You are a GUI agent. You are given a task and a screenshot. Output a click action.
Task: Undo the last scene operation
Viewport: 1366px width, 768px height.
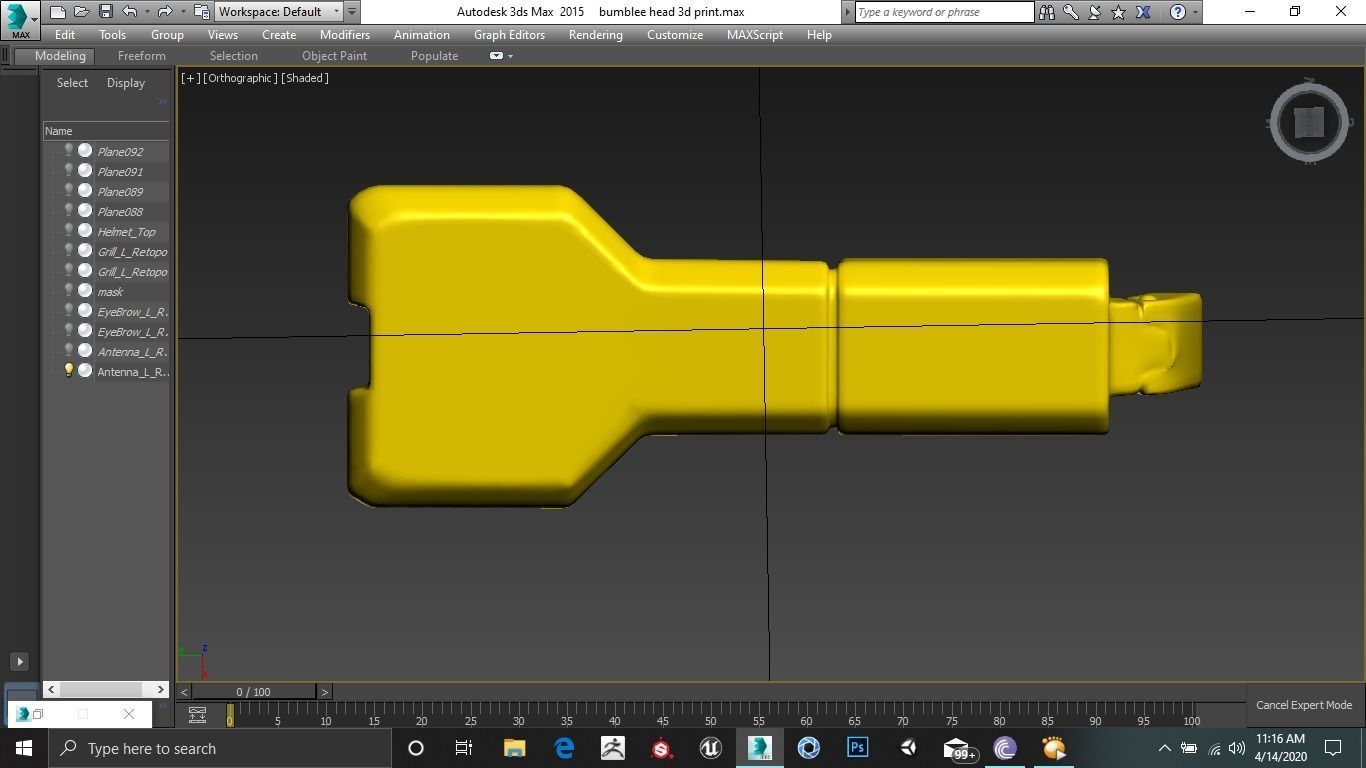129,12
